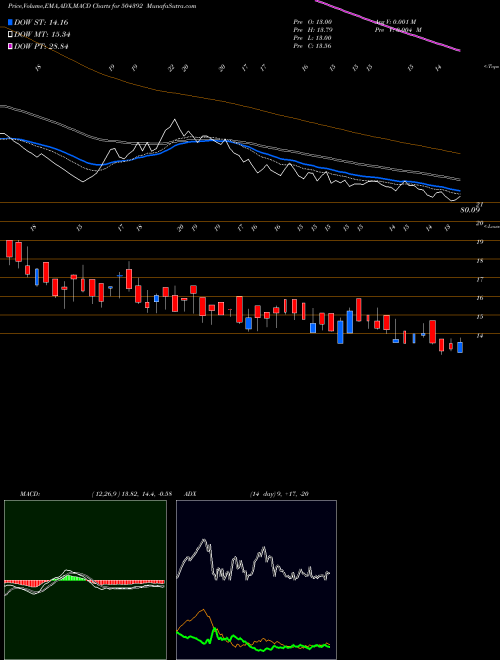Click the ADX values '(14 day) 9, +17, -20'
The image size is (500, 660).
279,494
